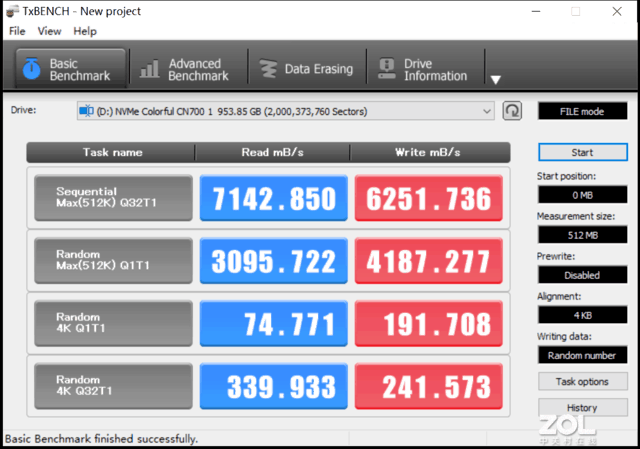This screenshot has height=449, width=640.
Task: Click the Drive Information icon
Action: pyautogui.click(x=385, y=69)
